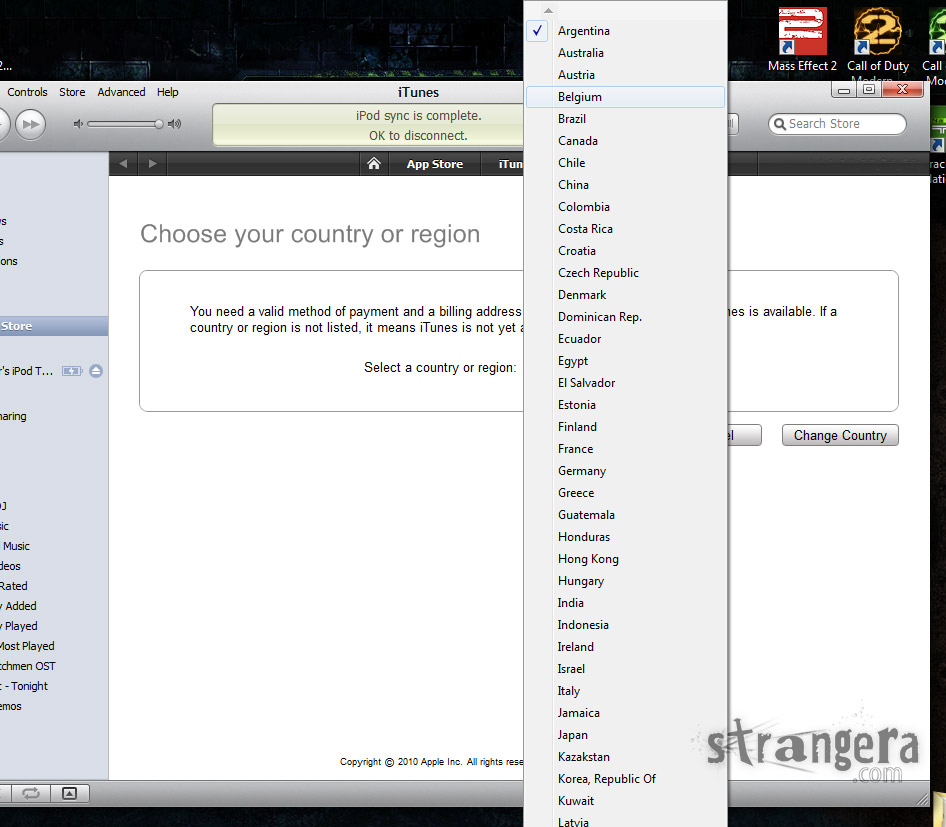Click the store forward navigation arrow
This screenshot has width=946, height=827.
pos(152,164)
